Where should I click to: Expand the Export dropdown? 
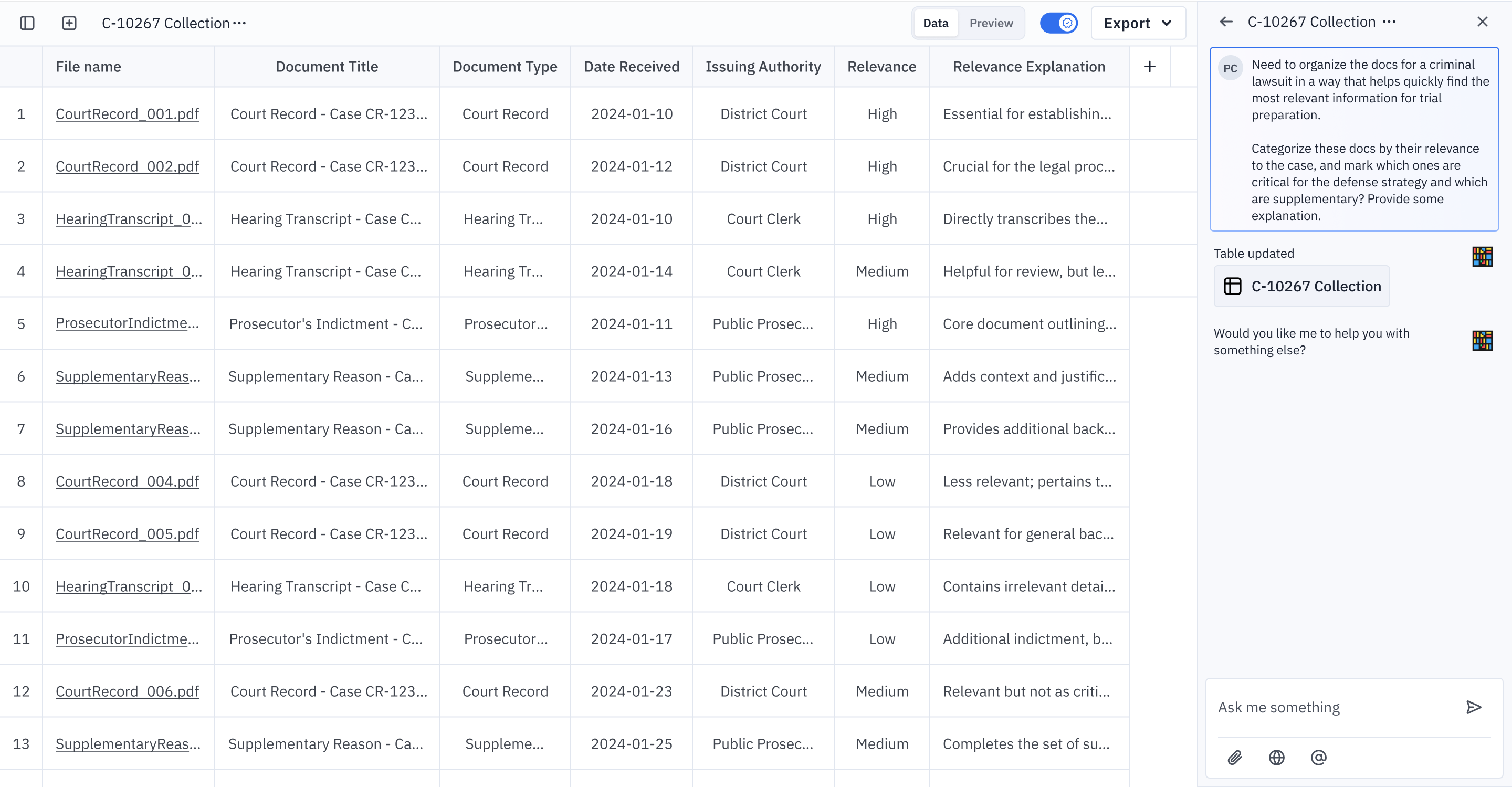(x=1138, y=23)
